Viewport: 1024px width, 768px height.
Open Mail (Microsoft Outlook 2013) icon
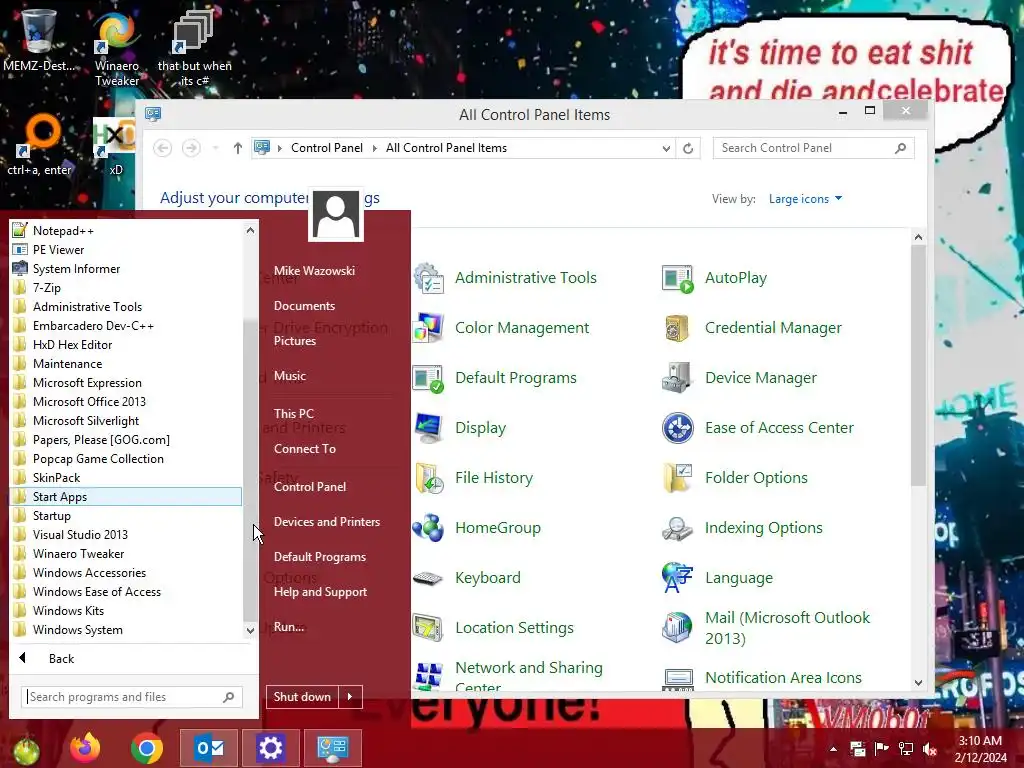(677, 628)
